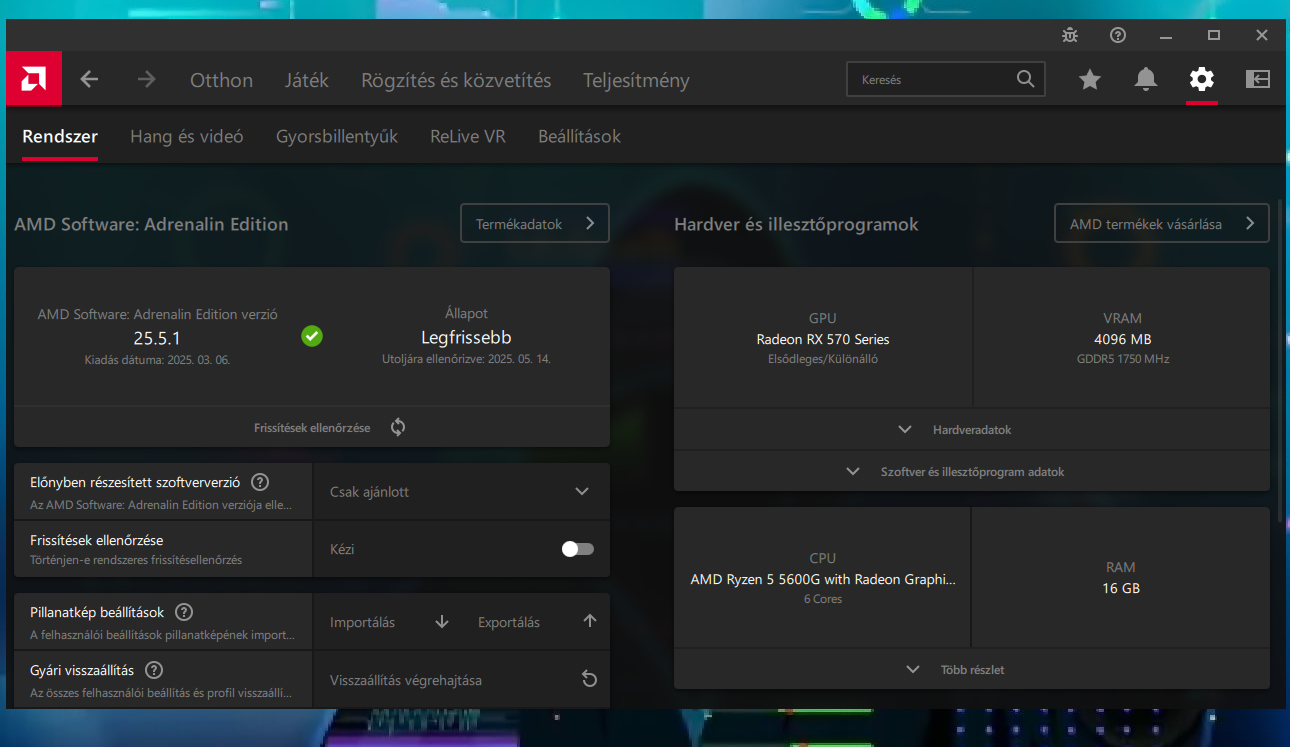Click the 16 GB RAM value
The image size is (1290, 747).
(x=1121, y=588)
